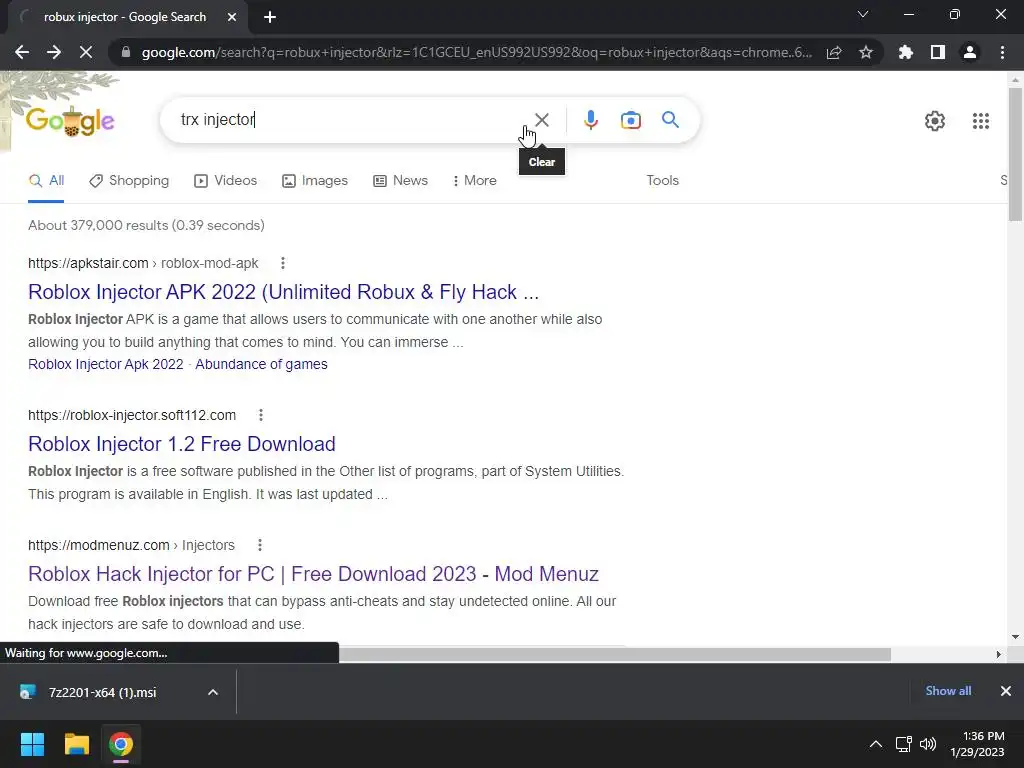Share this page from address bar
Viewport: 1024px width, 768px height.
coord(834,52)
